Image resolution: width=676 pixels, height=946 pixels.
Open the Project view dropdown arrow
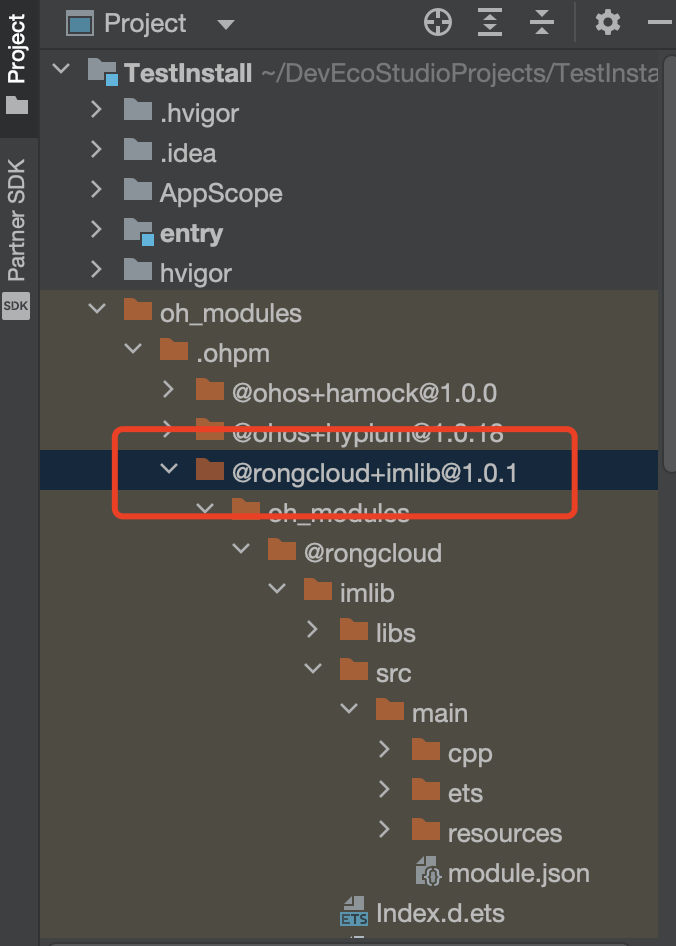click(225, 25)
